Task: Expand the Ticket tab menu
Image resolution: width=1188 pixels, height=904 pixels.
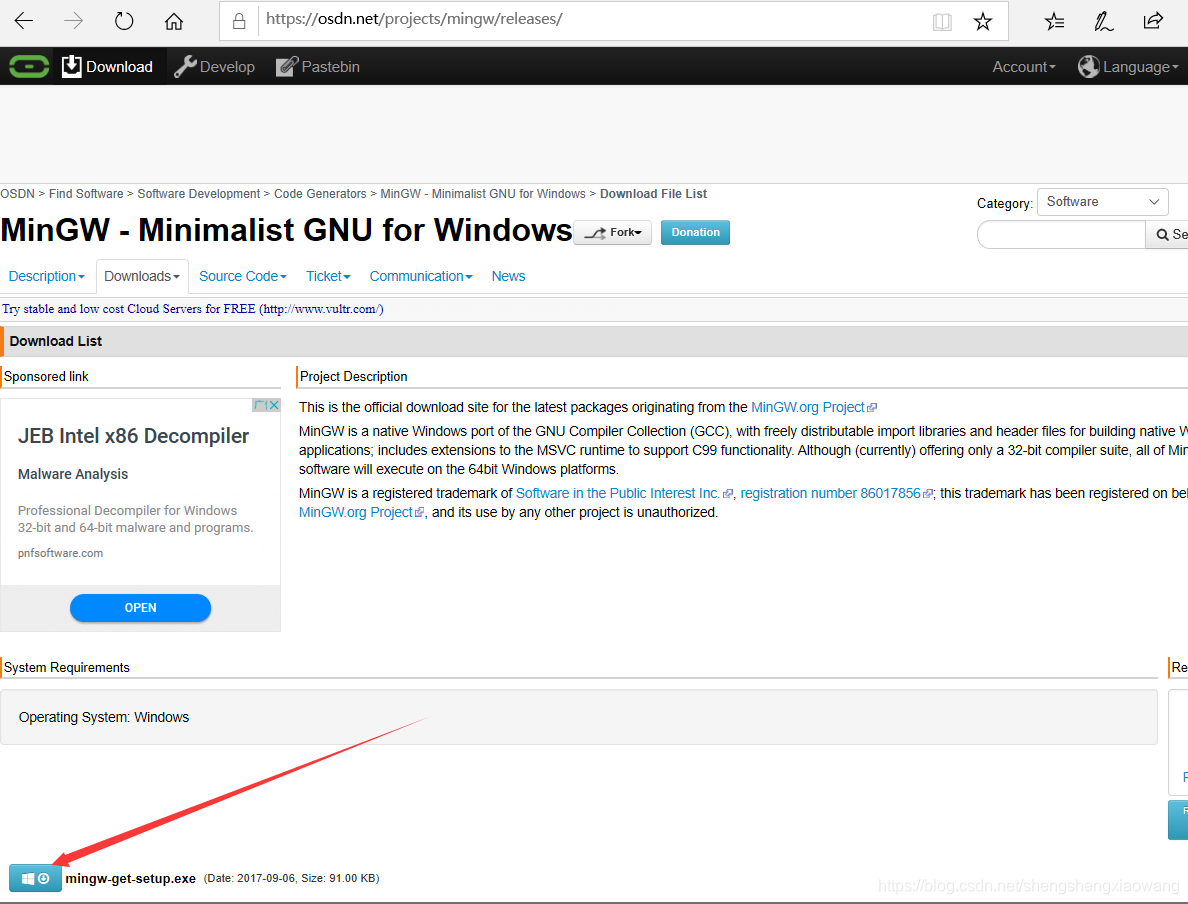Action: coord(328,277)
